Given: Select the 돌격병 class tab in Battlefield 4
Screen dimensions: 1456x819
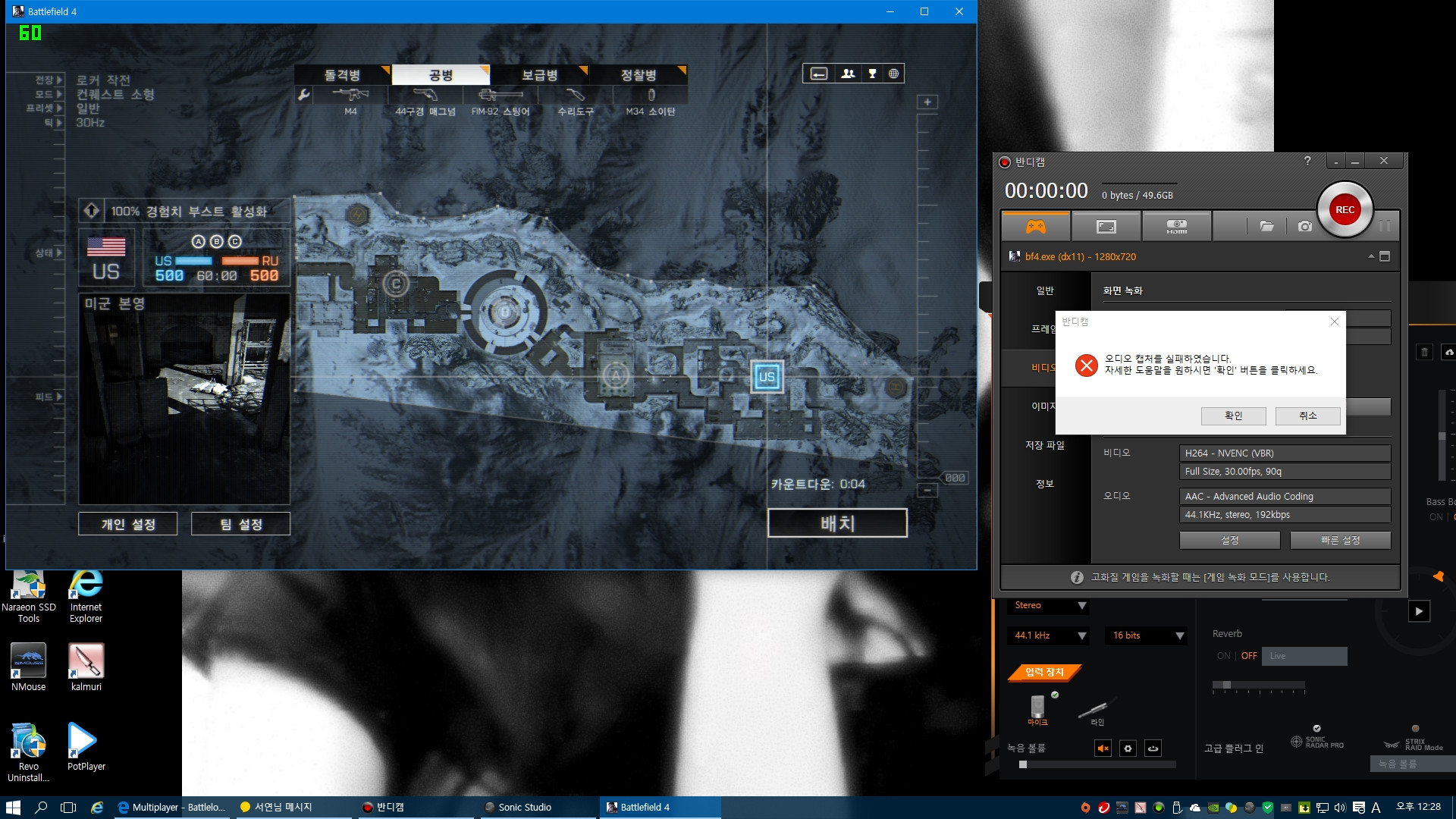Looking at the screenshot, I should [342, 74].
